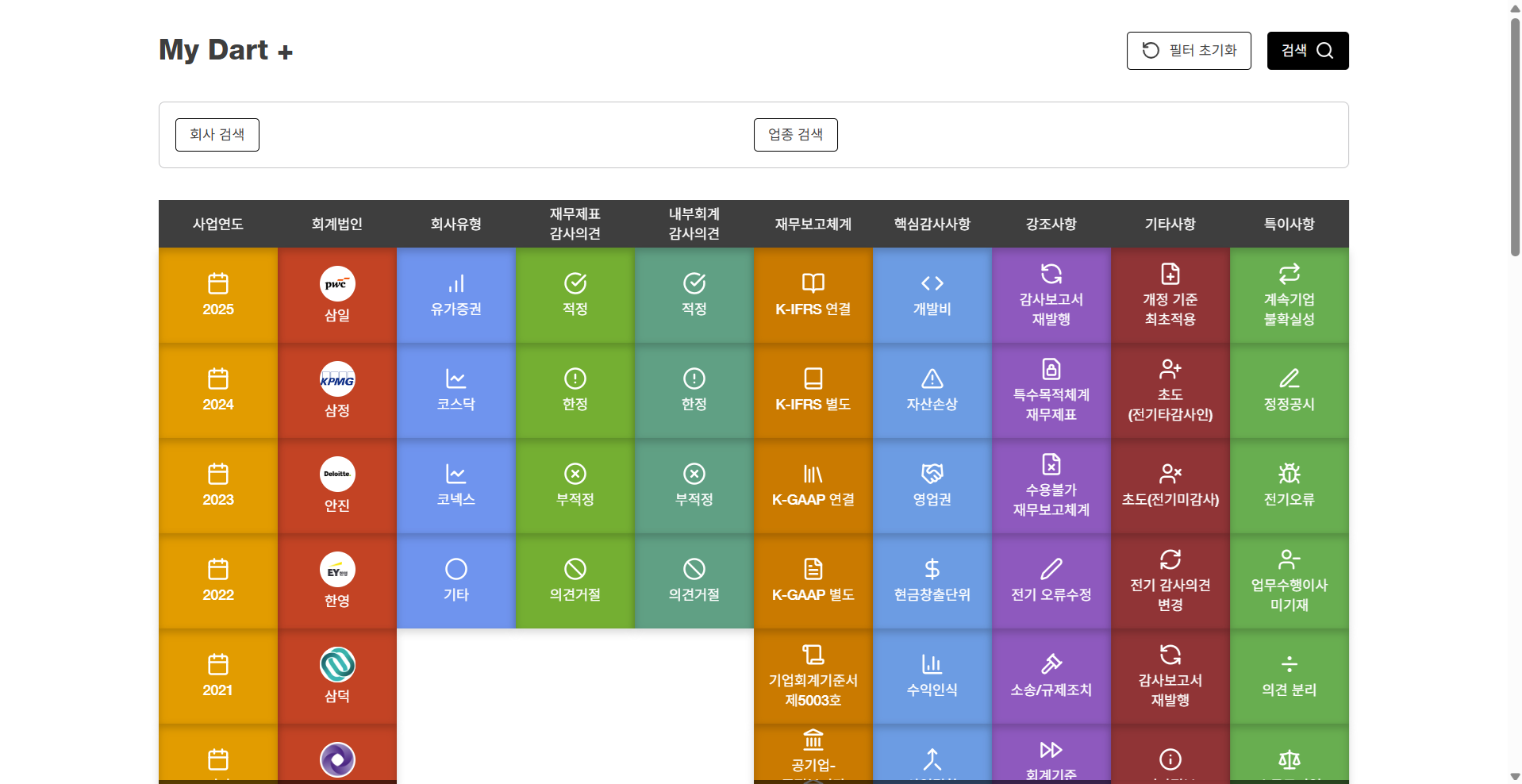1522x784 pixels.
Task: Select the EY 한영 firm tile
Action: click(336, 581)
